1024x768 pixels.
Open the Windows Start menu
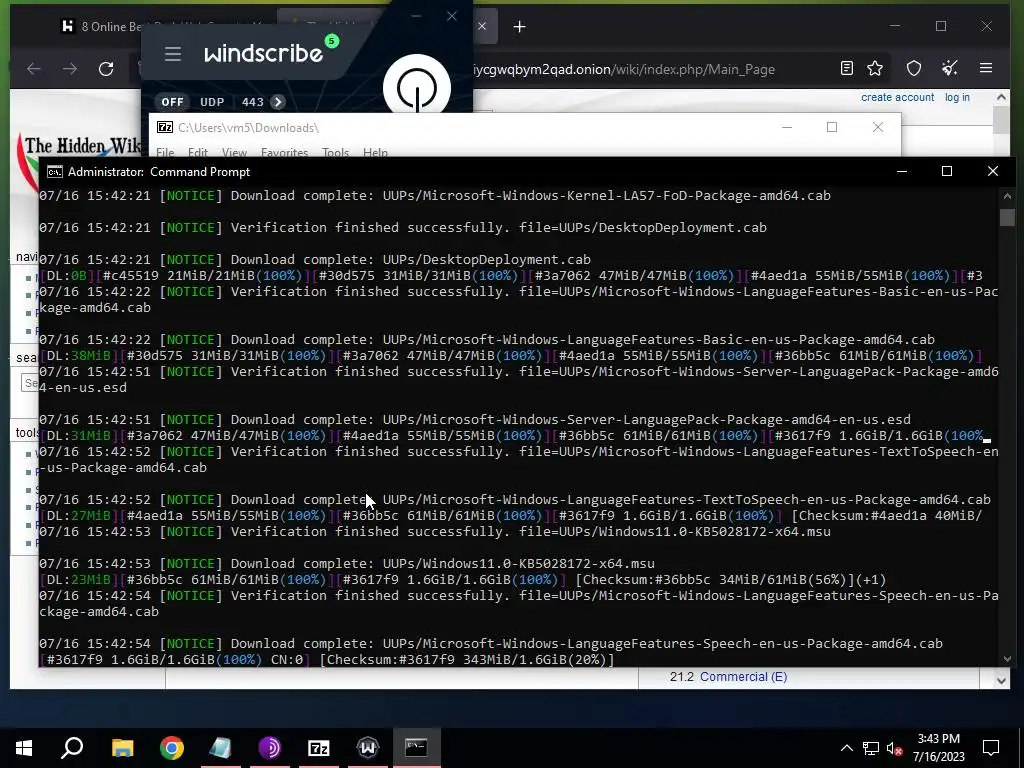[x=24, y=748]
